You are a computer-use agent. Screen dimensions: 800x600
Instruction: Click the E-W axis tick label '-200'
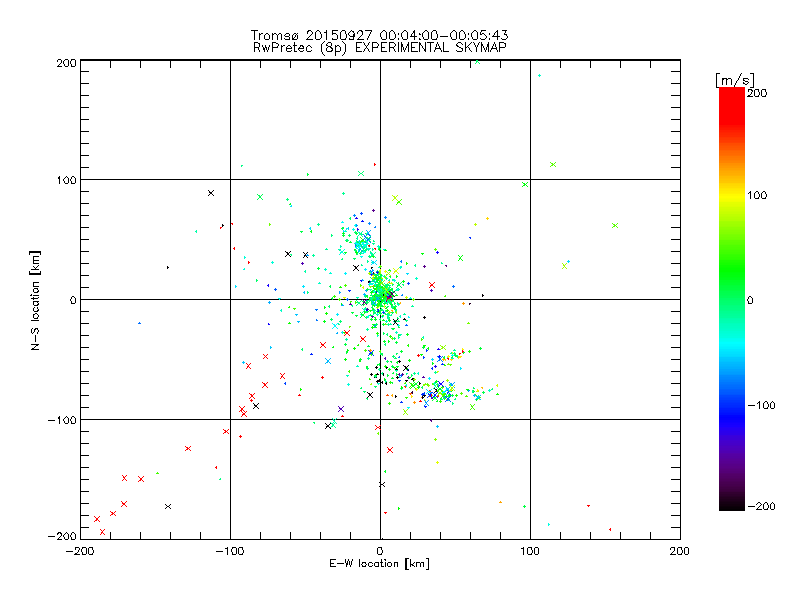[x=80, y=551]
